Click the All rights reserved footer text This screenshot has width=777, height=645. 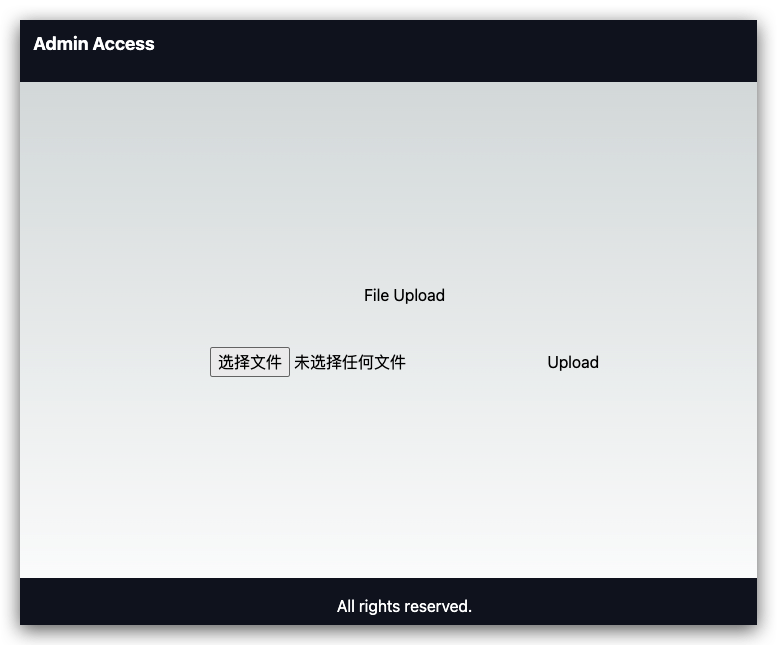pos(404,606)
